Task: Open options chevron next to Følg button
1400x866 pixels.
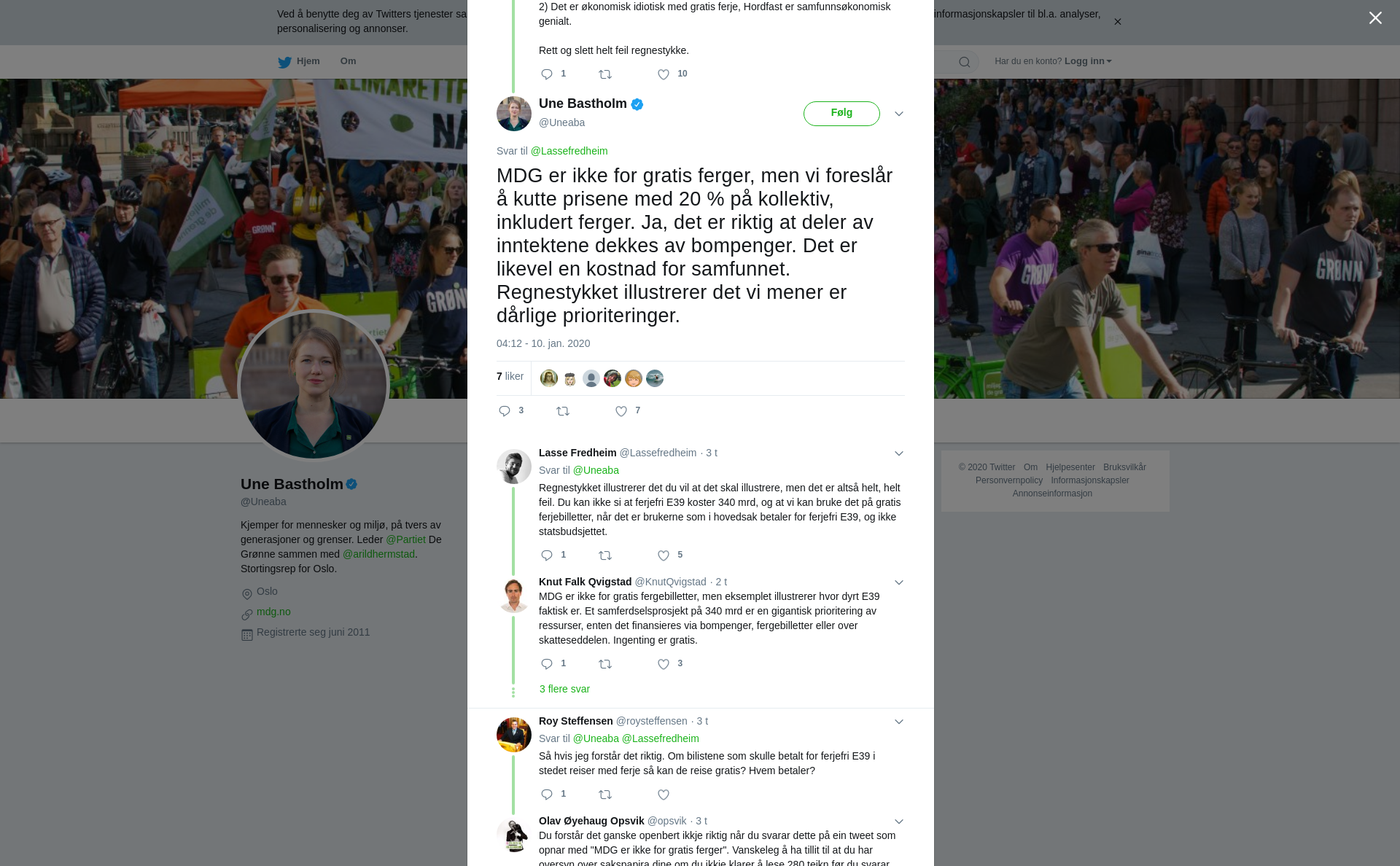Action: point(899,114)
